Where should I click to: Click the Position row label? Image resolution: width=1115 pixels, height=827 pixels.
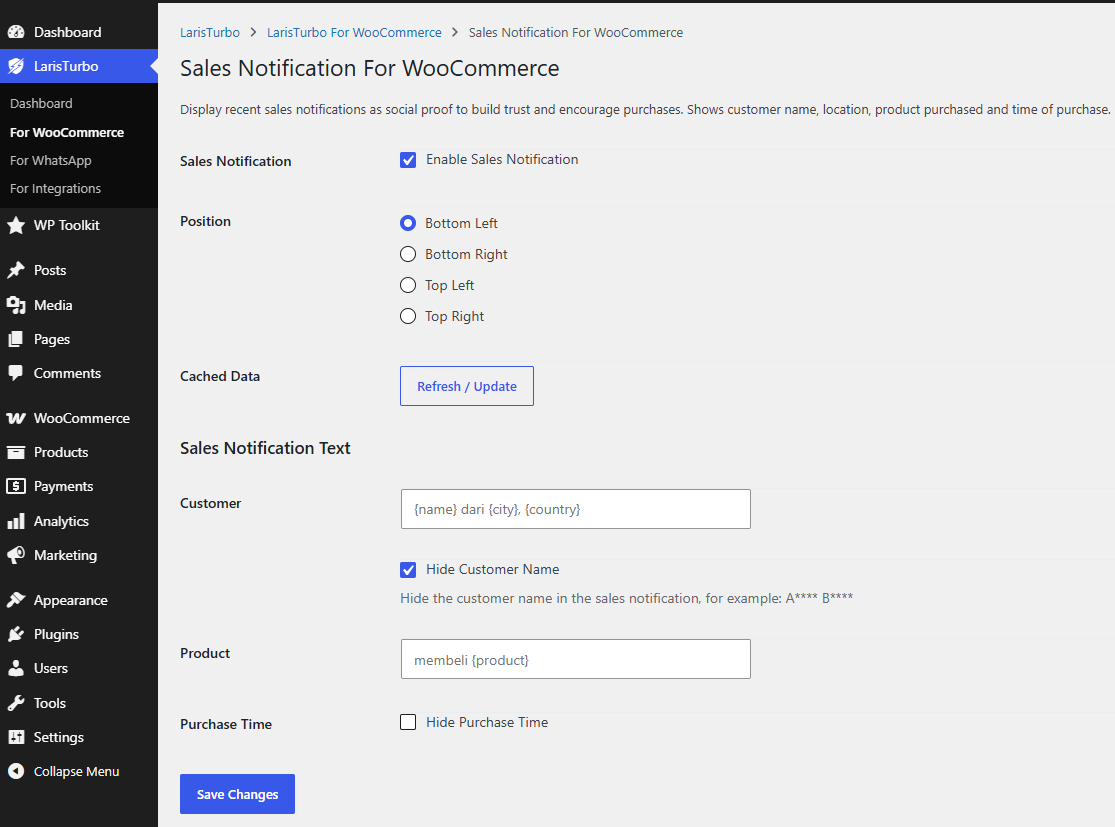[x=206, y=221]
